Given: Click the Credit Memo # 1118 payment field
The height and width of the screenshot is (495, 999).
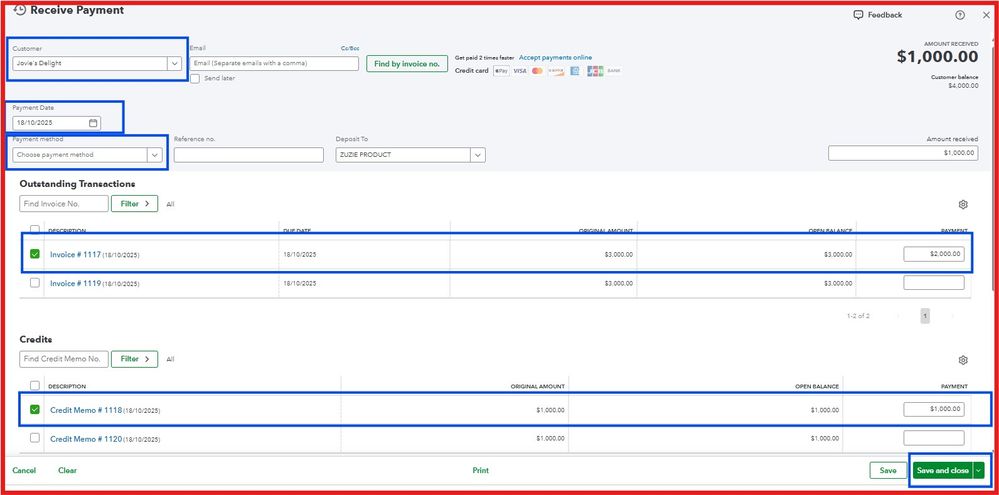Looking at the screenshot, I should pos(934,409).
